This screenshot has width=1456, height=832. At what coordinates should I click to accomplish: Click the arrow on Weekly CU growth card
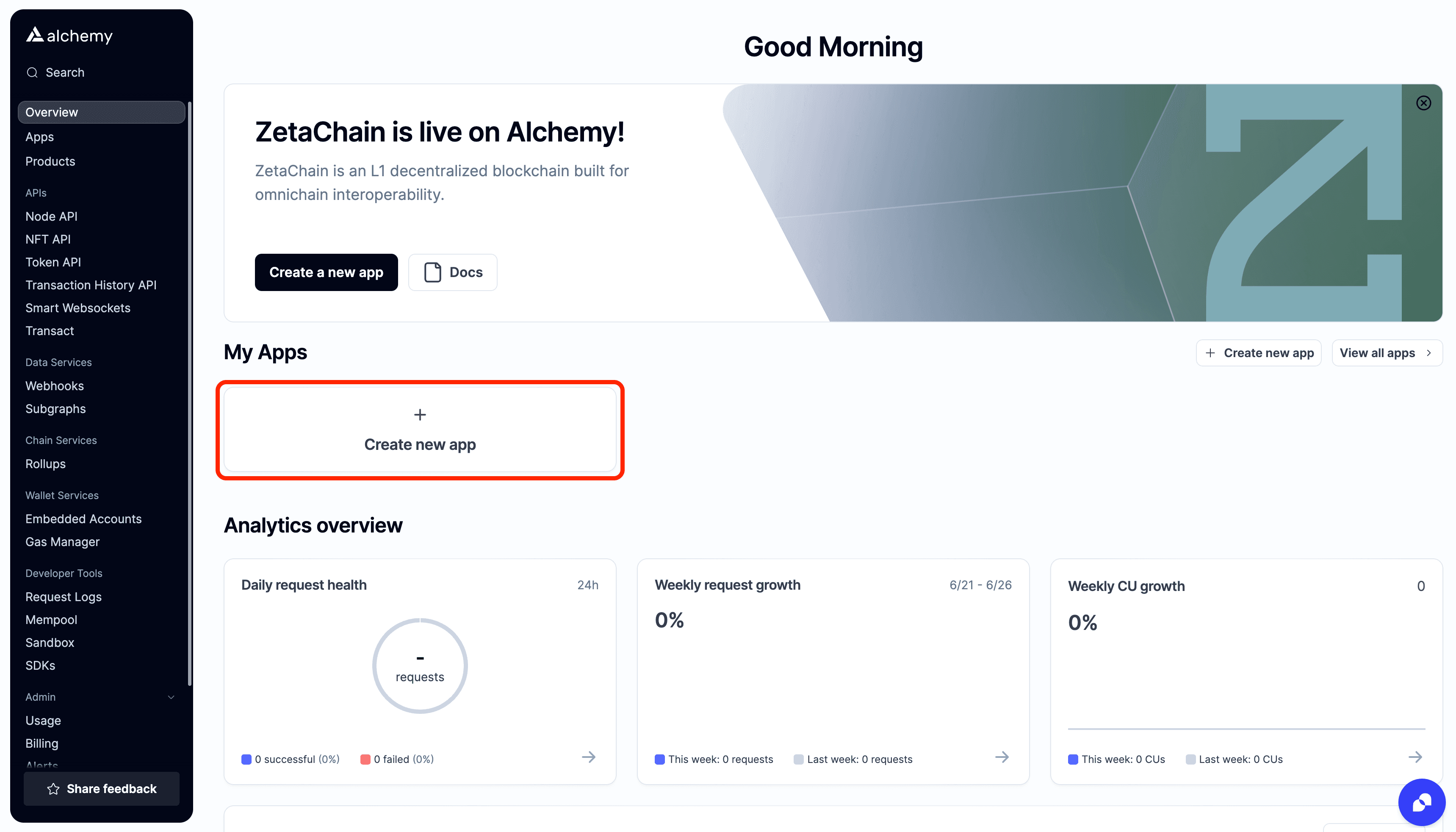click(x=1415, y=757)
